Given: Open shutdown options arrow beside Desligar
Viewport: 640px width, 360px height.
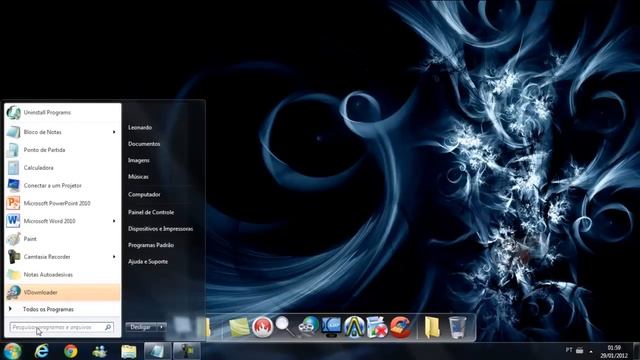Looking at the screenshot, I should tap(161, 327).
